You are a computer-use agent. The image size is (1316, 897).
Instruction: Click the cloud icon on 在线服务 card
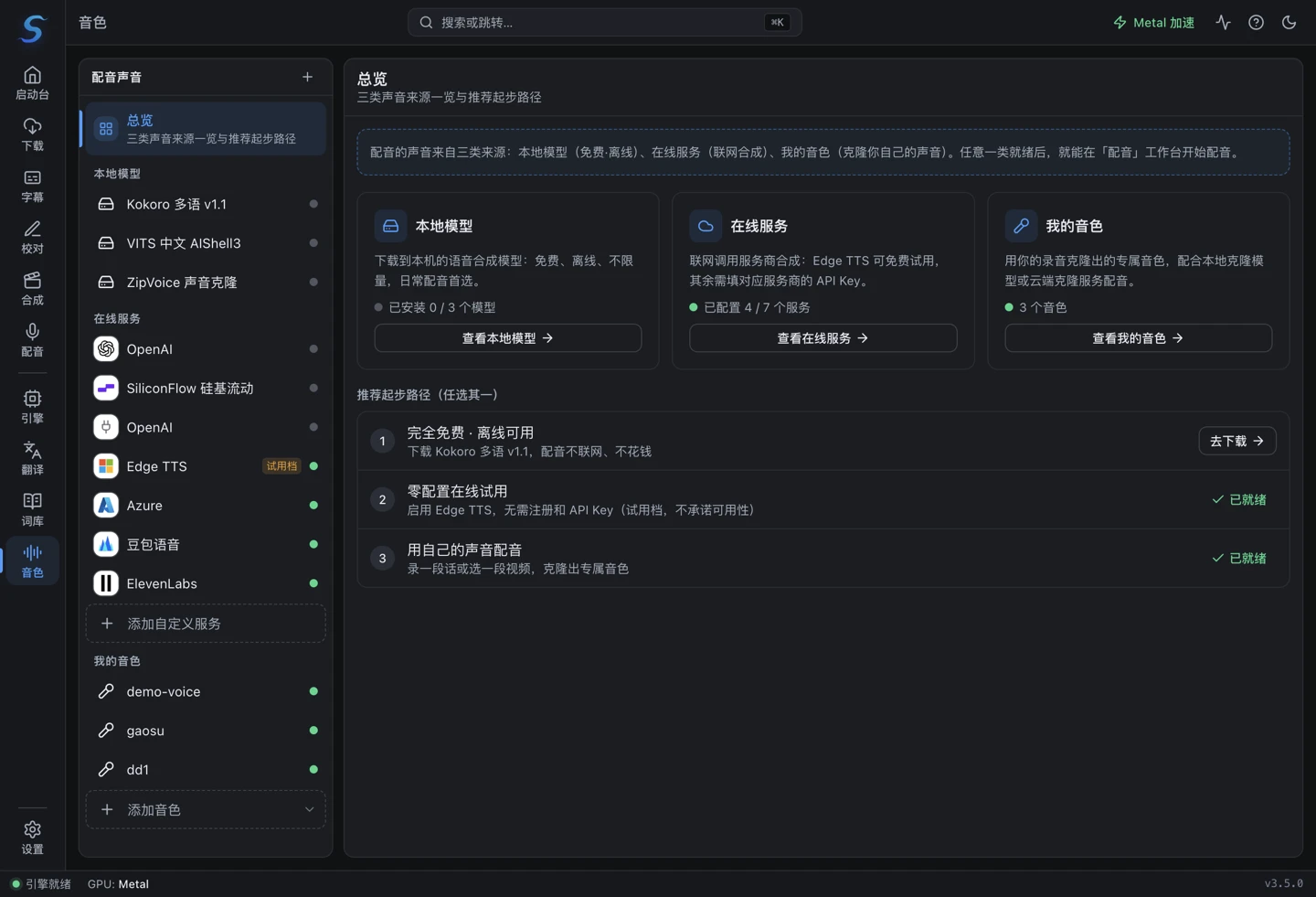click(706, 226)
